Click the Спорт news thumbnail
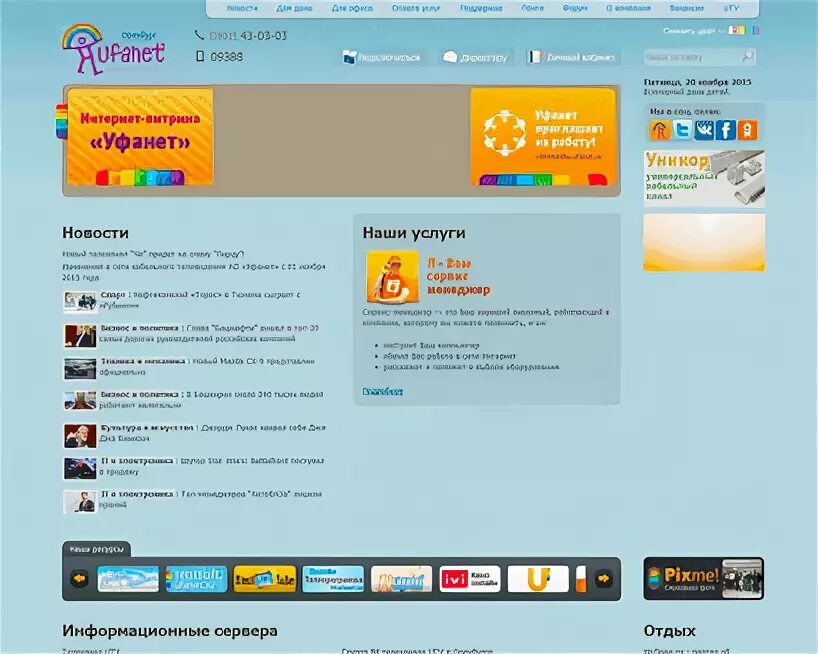 coord(80,302)
